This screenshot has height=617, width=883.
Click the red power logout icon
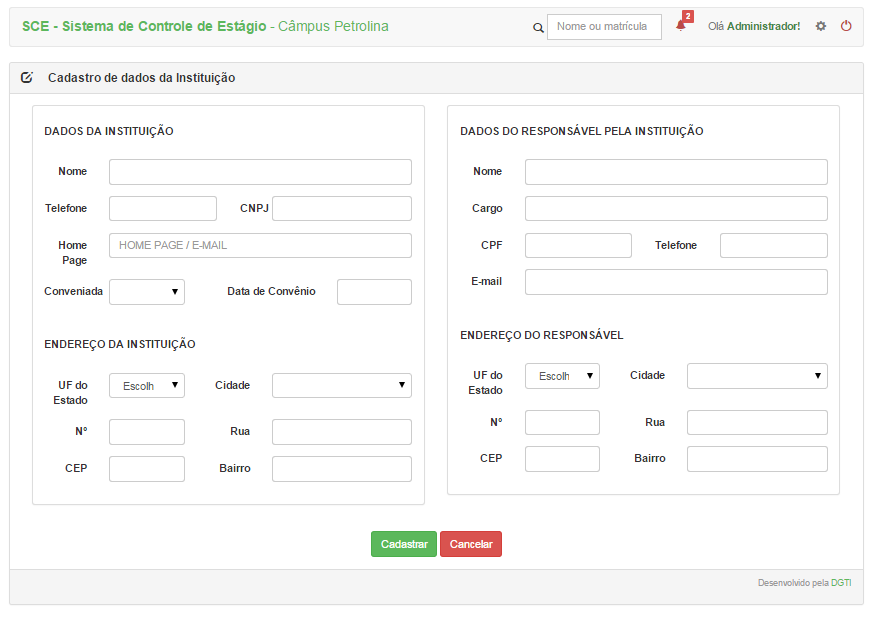coord(846,26)
